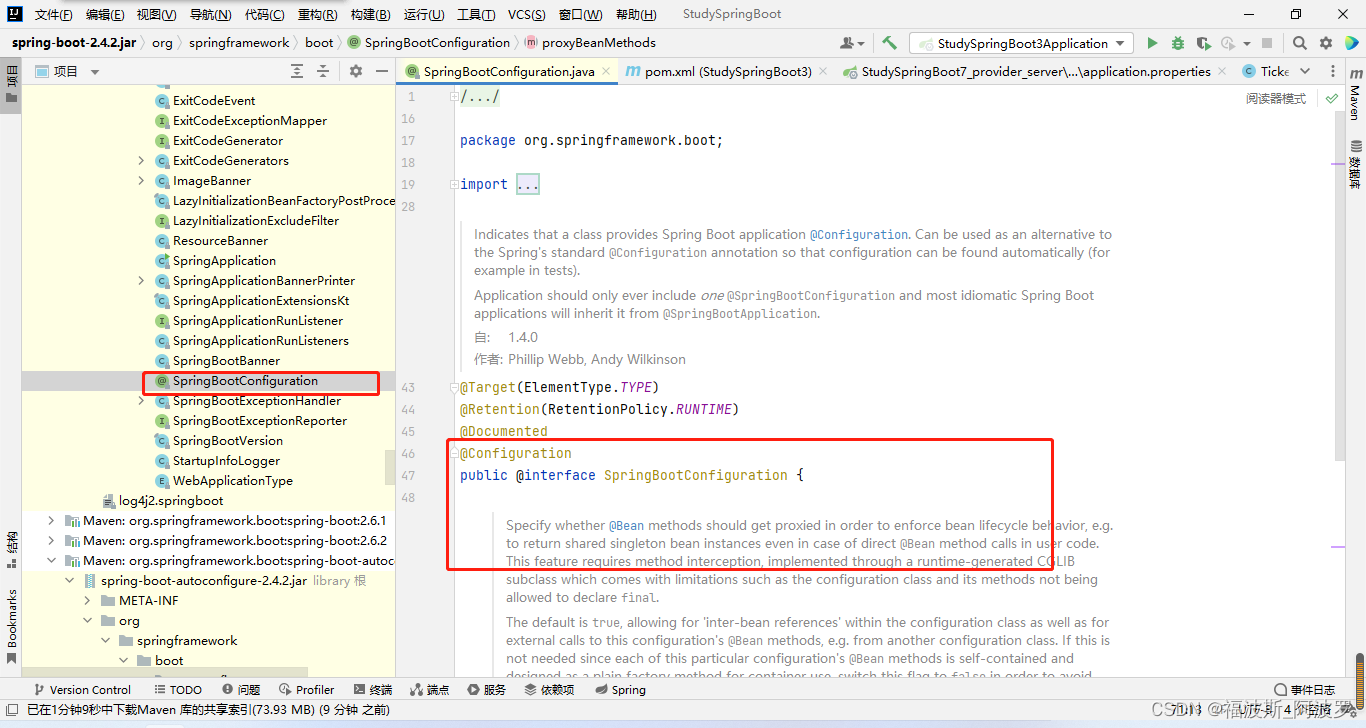The height and width of the screenshot is (728, 1366).
Task: Open the 数据库 database sidebar panel
Action: coord(1355,164)
